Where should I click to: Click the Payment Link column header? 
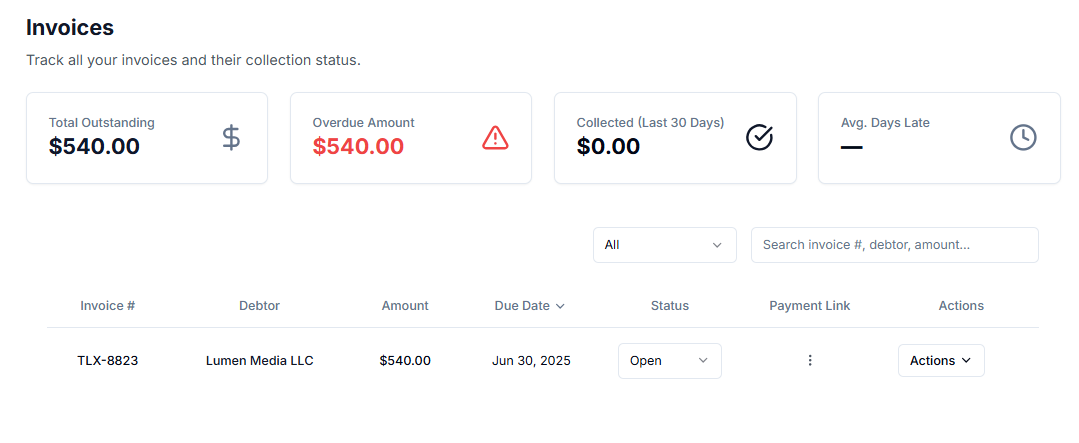pyautogui.click(x=809, y=306)
